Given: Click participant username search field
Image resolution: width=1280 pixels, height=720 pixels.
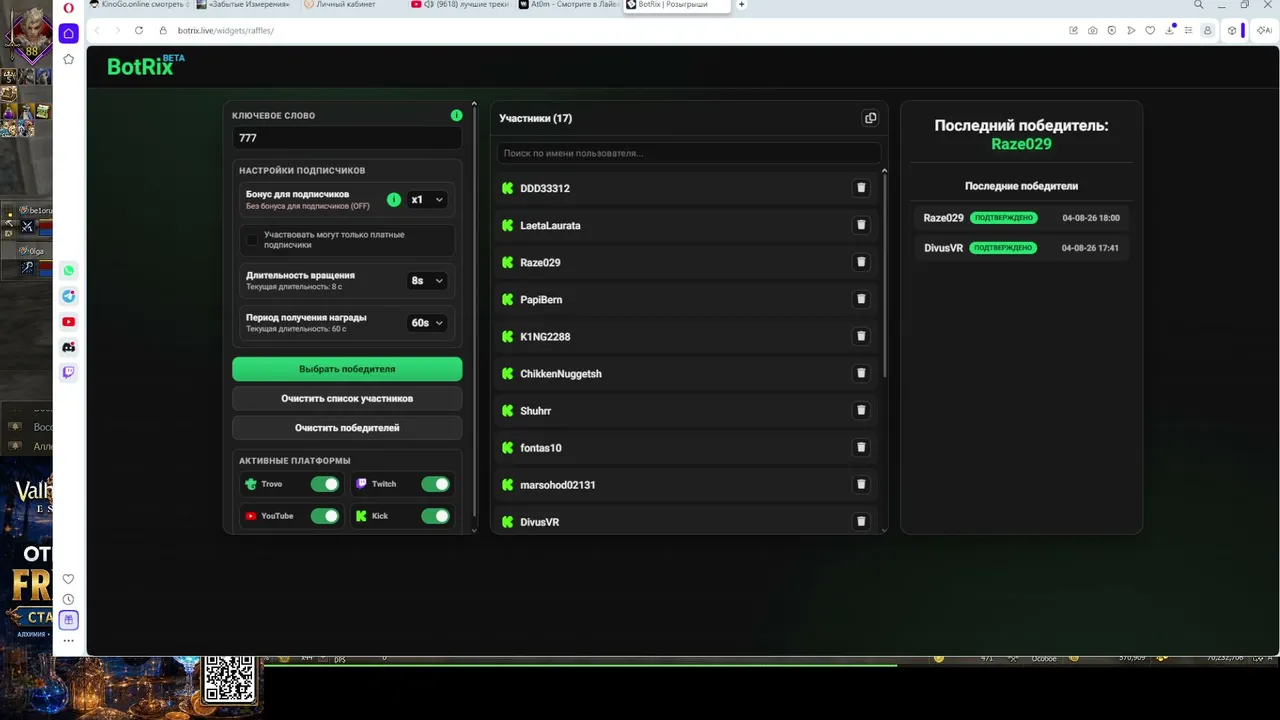Looking at the screenshot, I should click(689, 153).
